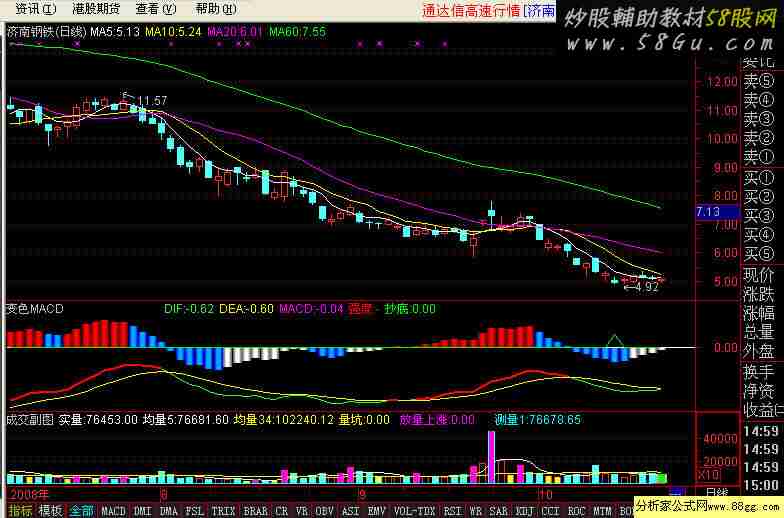Click the MACD:-0.04 value

[311, 309]
